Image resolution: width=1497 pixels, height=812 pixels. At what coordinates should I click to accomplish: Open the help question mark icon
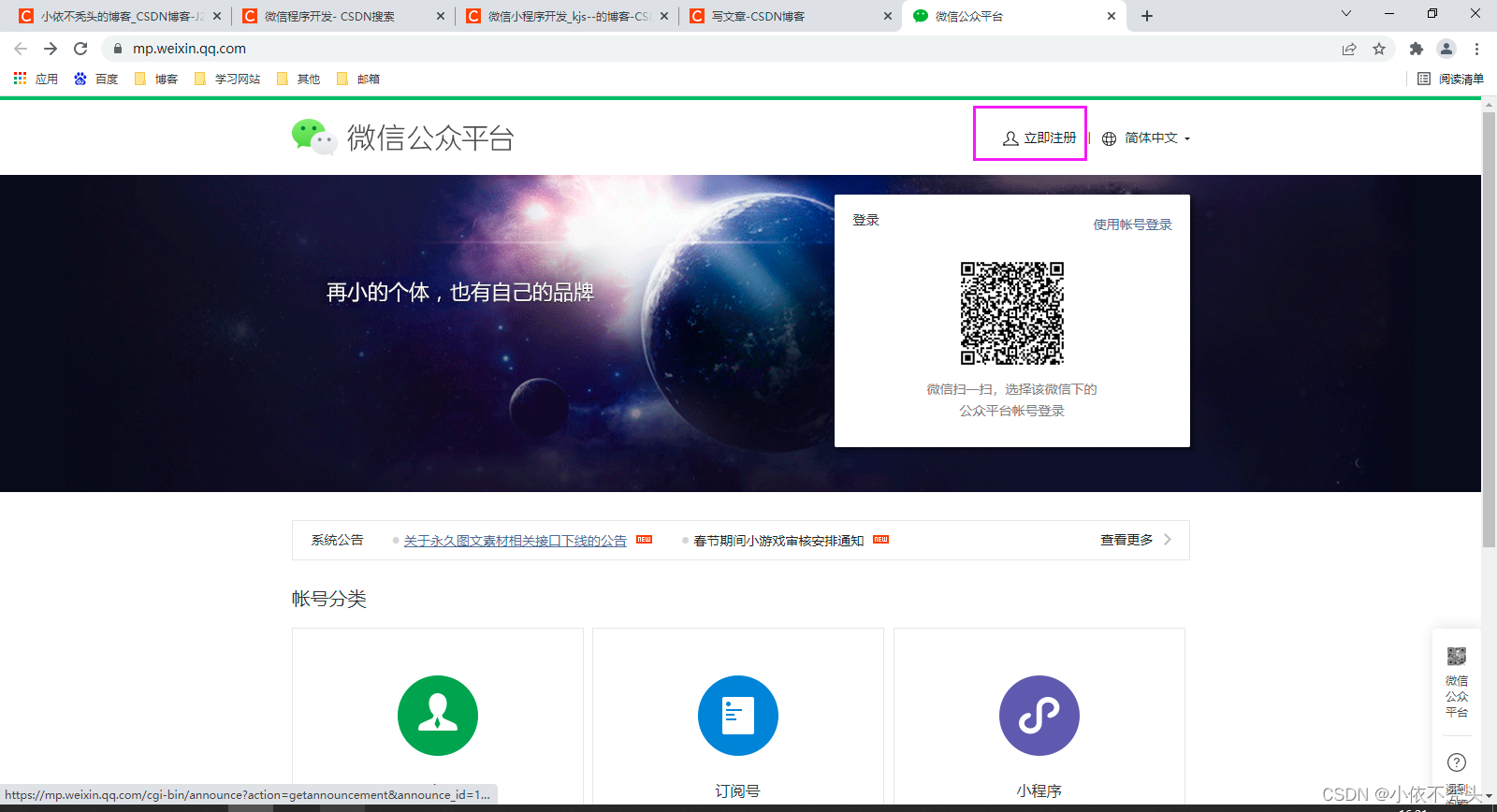1457,762
